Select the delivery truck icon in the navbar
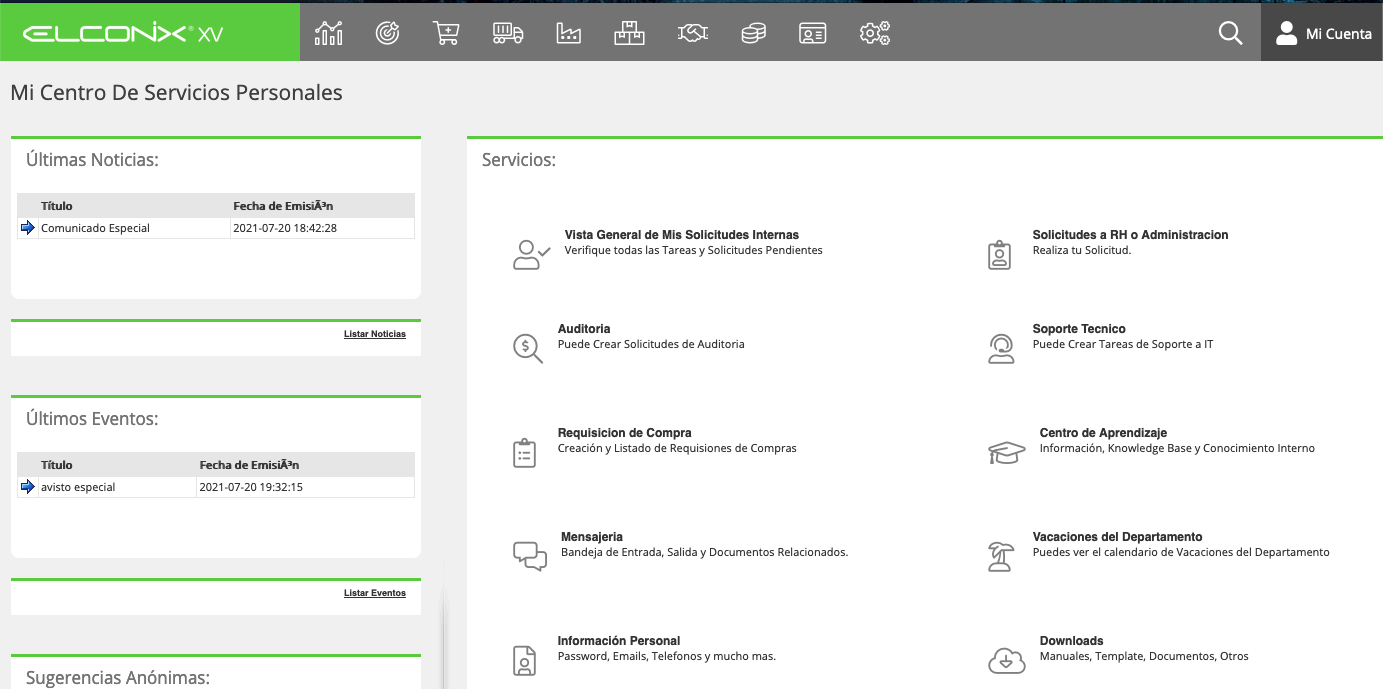Viewport: 1383px width, 689px height. 508,33
